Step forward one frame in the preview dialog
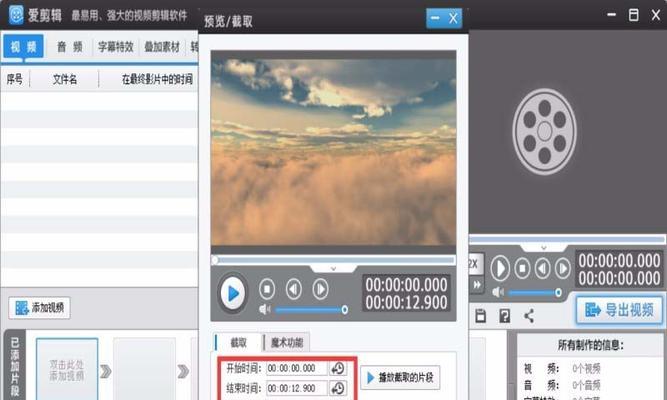Screen dimensions: 667x400 pyautogui.click(x=320, y=289)
